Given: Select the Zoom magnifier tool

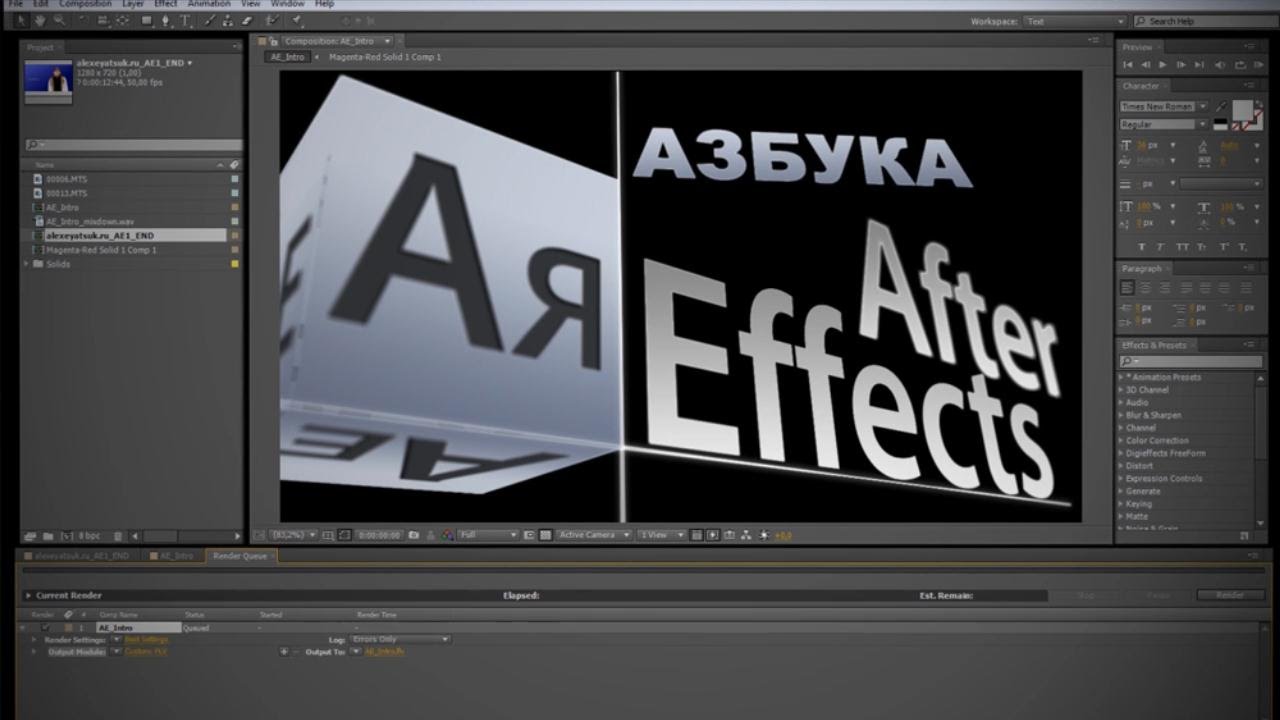Looking at the screenshot, I should pyautogui.click(x=60, y=20).
